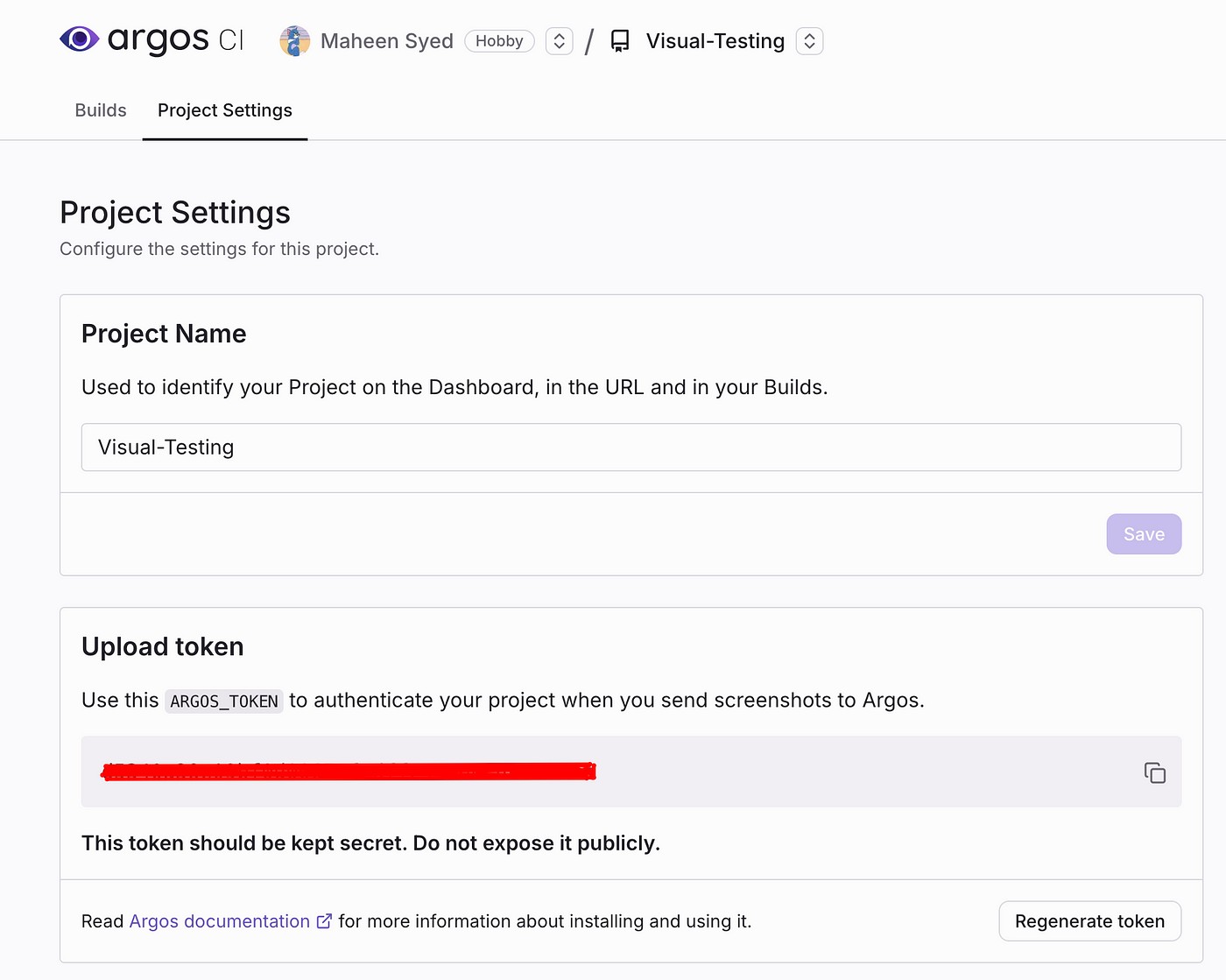Click the Project Name heading
Image resolution: width=1226 pixels, height=980 pixels.
click(x=164, y=334)
